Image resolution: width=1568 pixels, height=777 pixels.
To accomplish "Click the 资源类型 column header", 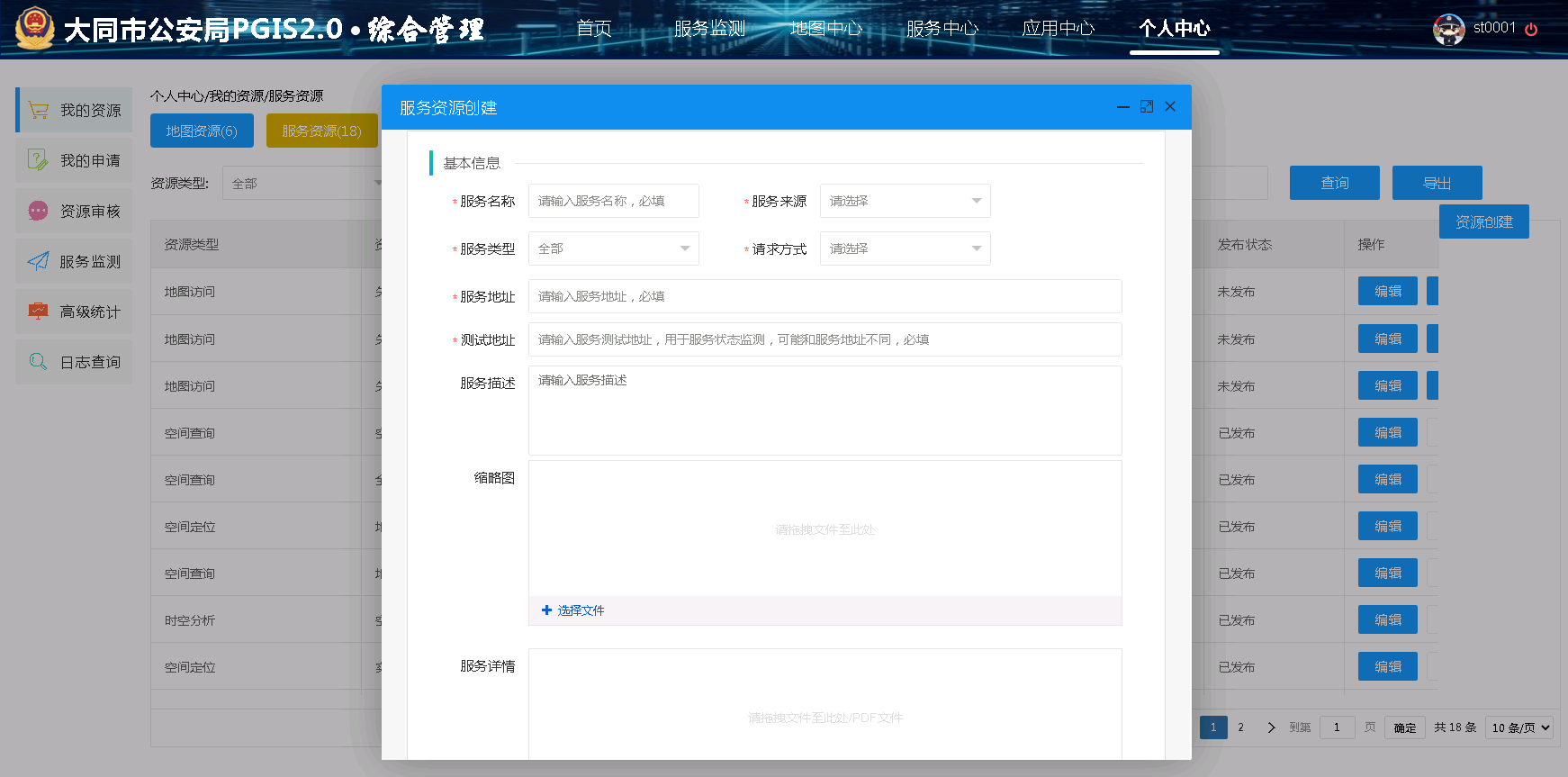I will pyautogui.click(x=192, y=244).
